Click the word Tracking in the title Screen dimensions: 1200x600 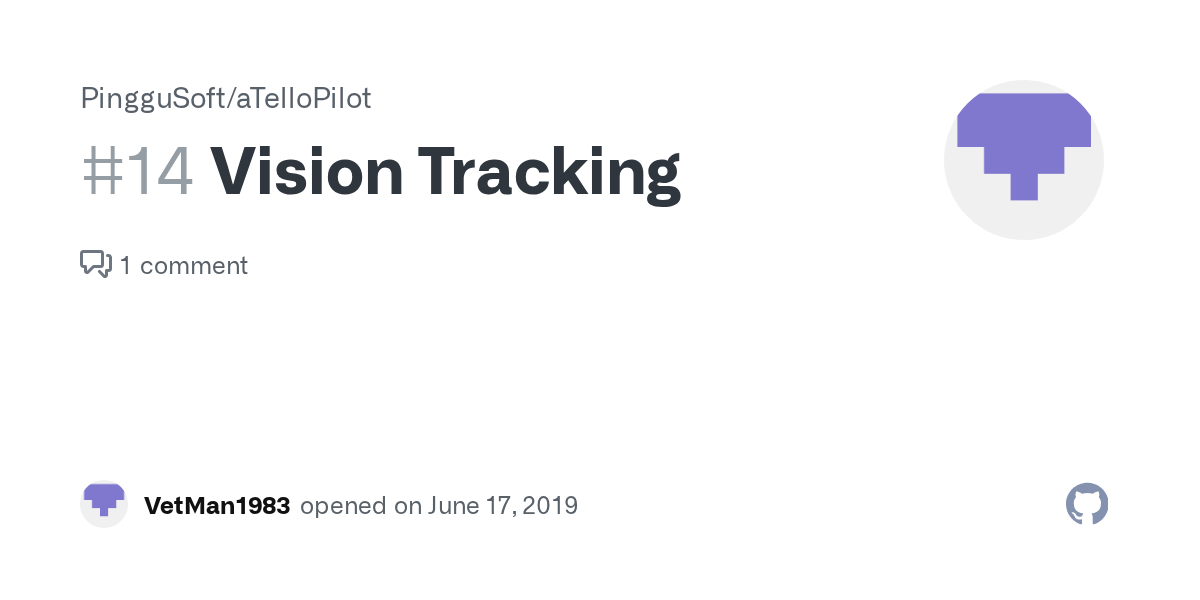pyautogui.click(x=550, y=172)
